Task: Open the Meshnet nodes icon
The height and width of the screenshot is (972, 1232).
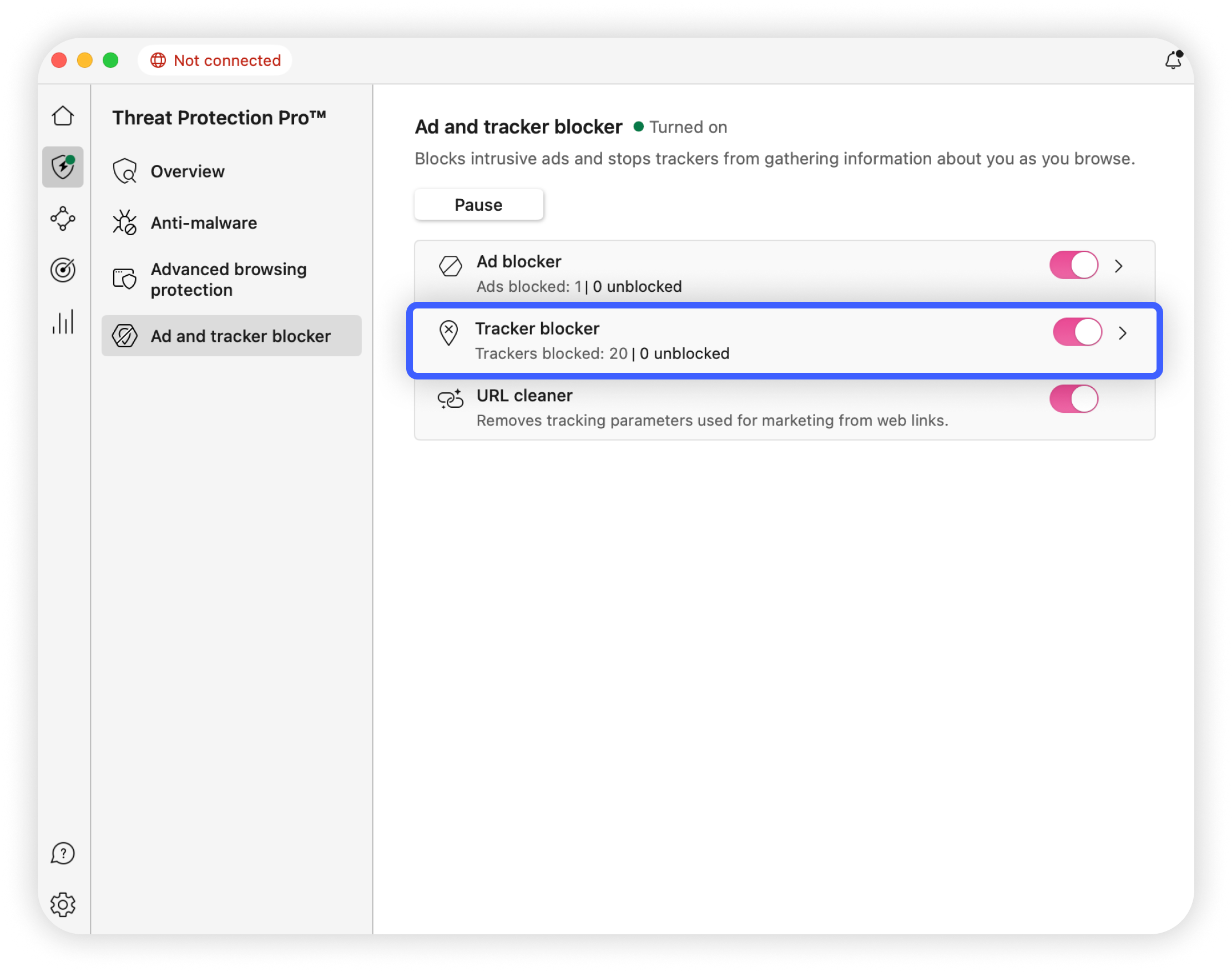Action: (63, 219)
